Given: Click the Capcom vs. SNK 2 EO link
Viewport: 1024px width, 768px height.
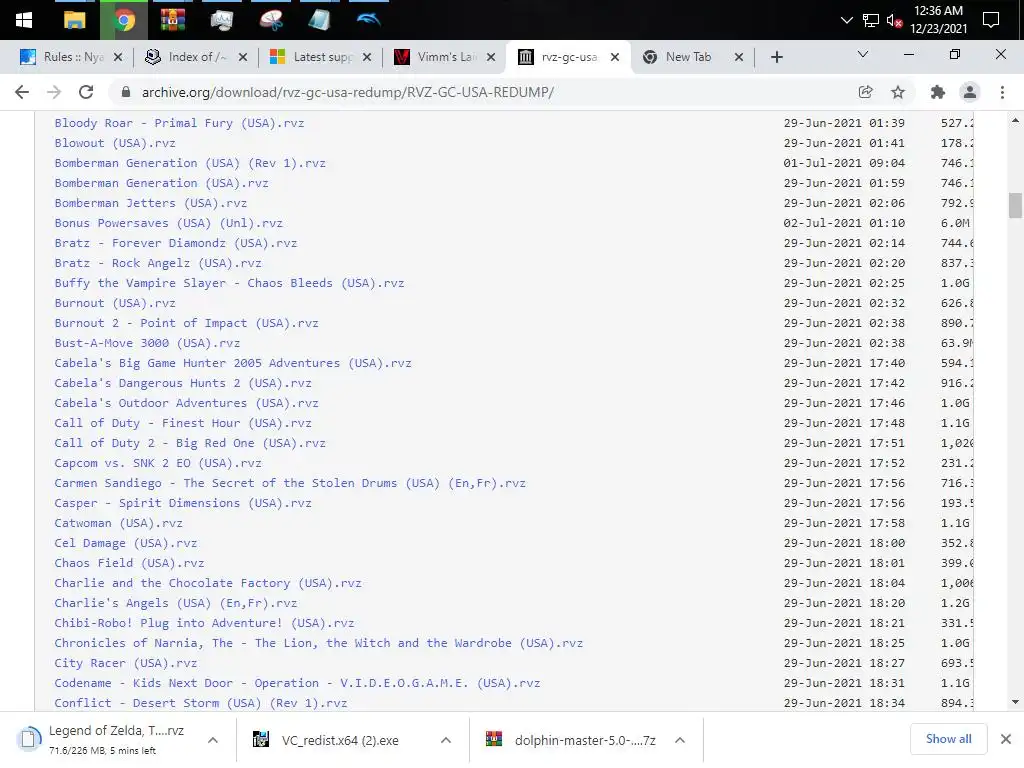Looking at the screenshot, I should coord(158,463).
